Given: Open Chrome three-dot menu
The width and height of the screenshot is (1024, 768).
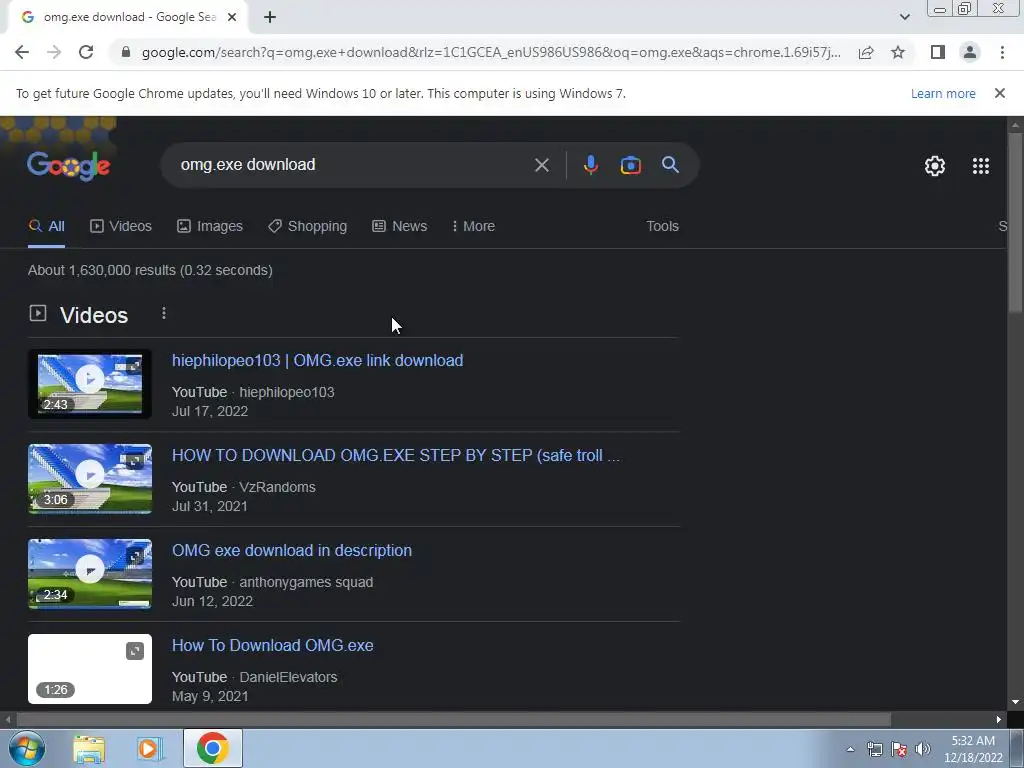Looking at the screenshot, I should tap(1002, 52).
